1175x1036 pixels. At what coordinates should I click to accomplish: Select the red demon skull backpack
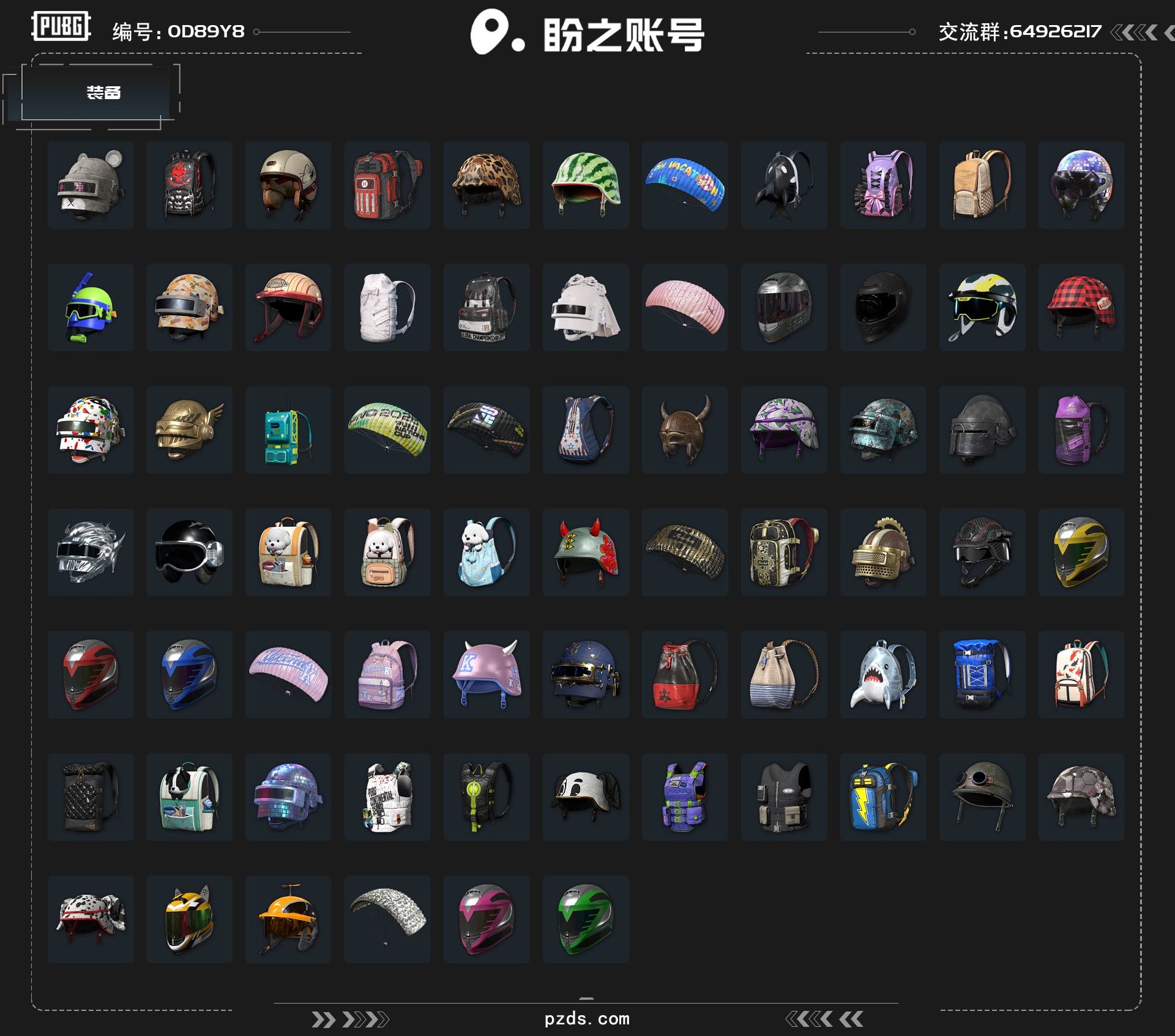point(189,185)
